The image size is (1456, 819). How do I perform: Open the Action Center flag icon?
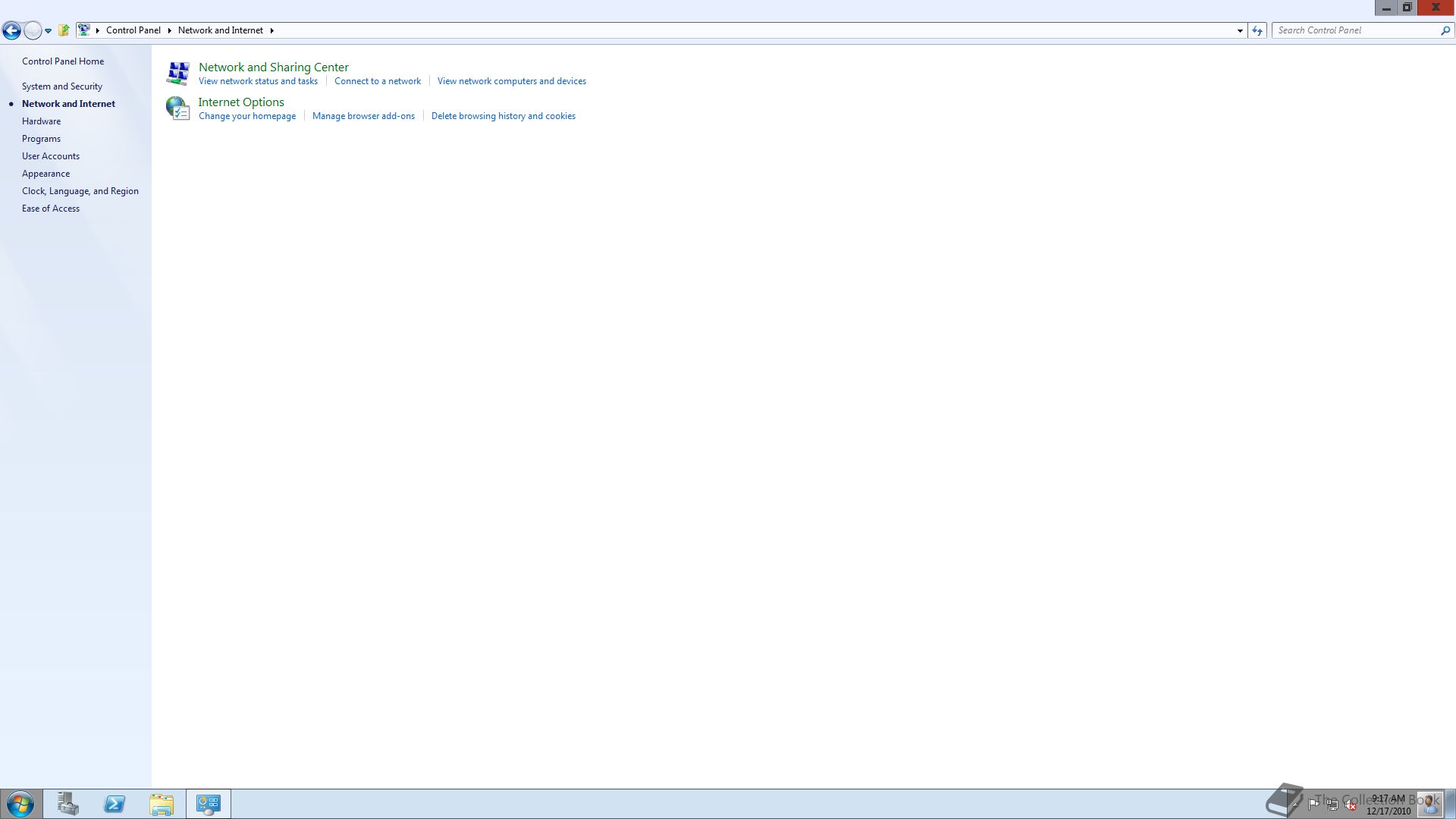pyautogui.click(x=1313, y=805)
